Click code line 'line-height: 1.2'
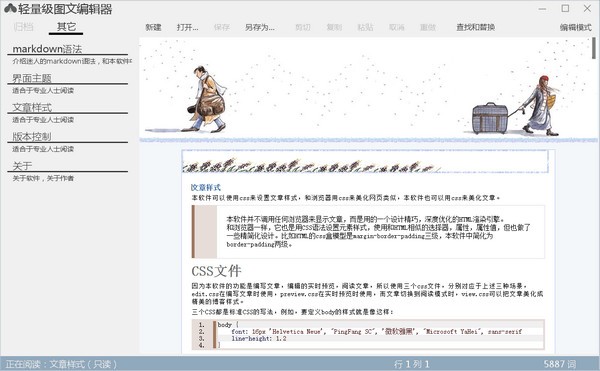This screenshot has width=600, height=371. [x=259, y=338]
